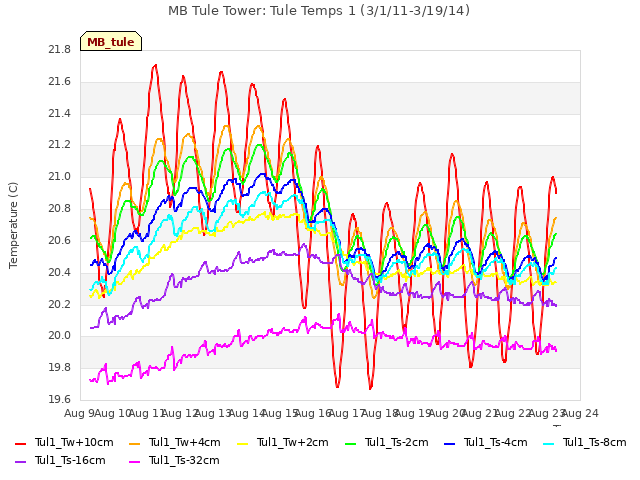Click the Aug 14 x-axis label
Viewport: 640px width, 480px height.
point(247,413)
